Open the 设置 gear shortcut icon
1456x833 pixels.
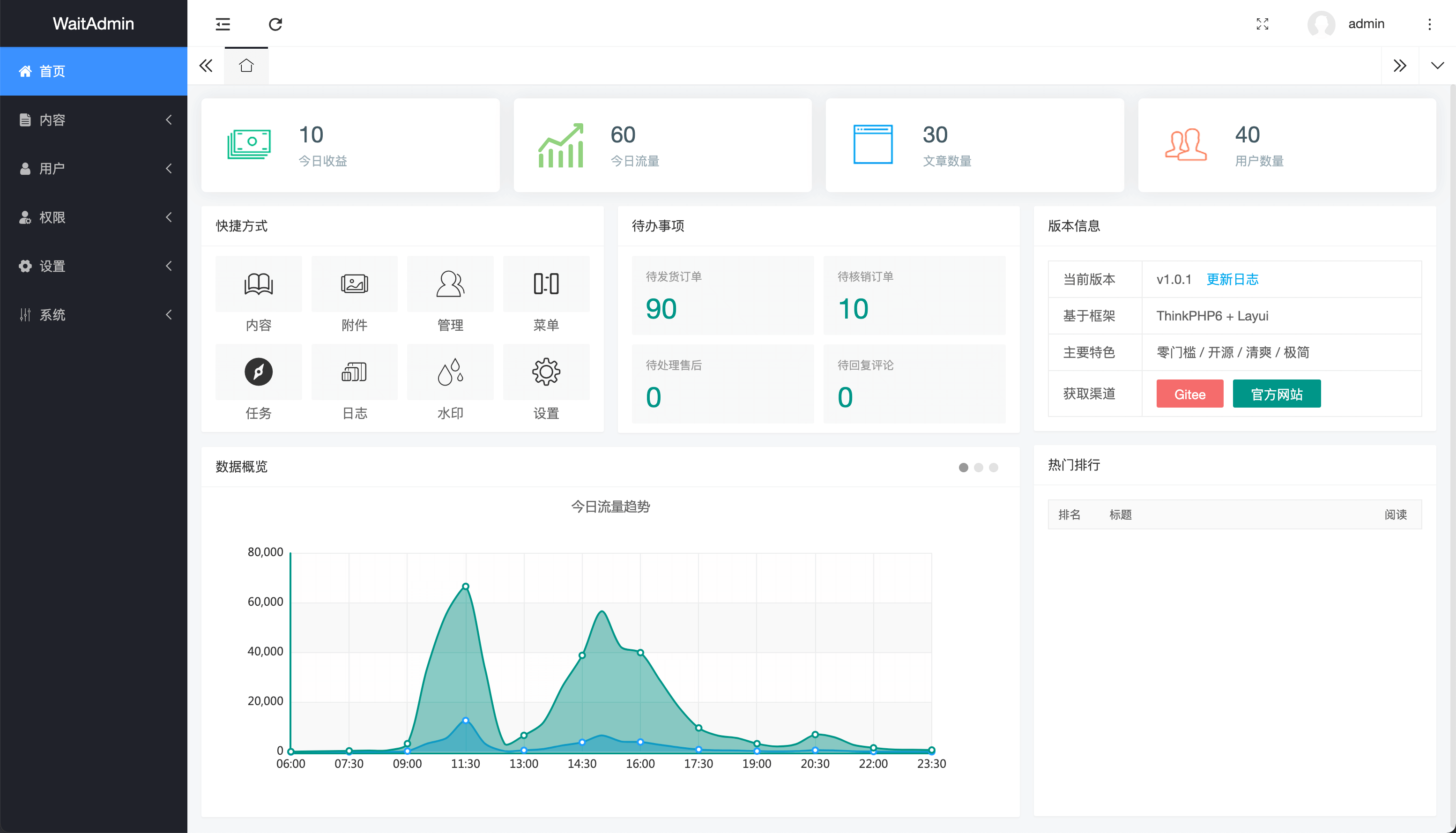point(546,372)
